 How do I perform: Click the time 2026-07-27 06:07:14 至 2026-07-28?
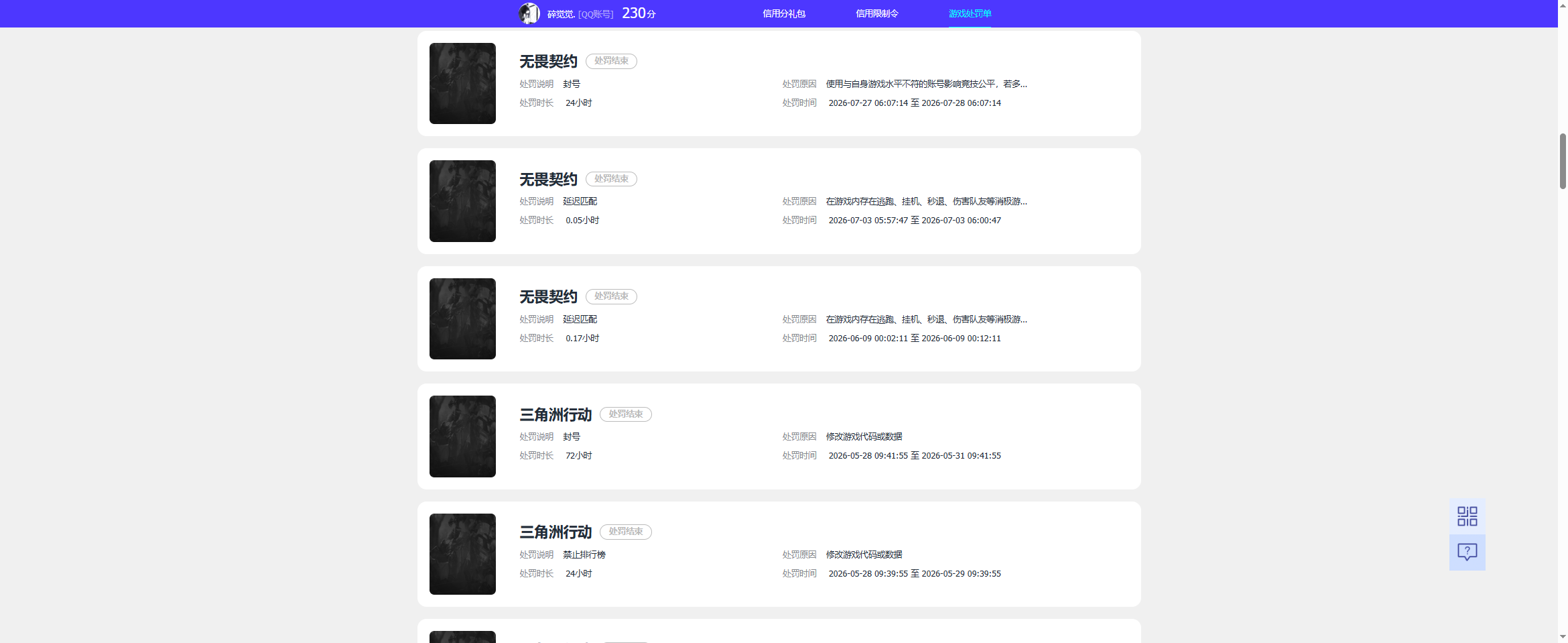tap(915, 103)
